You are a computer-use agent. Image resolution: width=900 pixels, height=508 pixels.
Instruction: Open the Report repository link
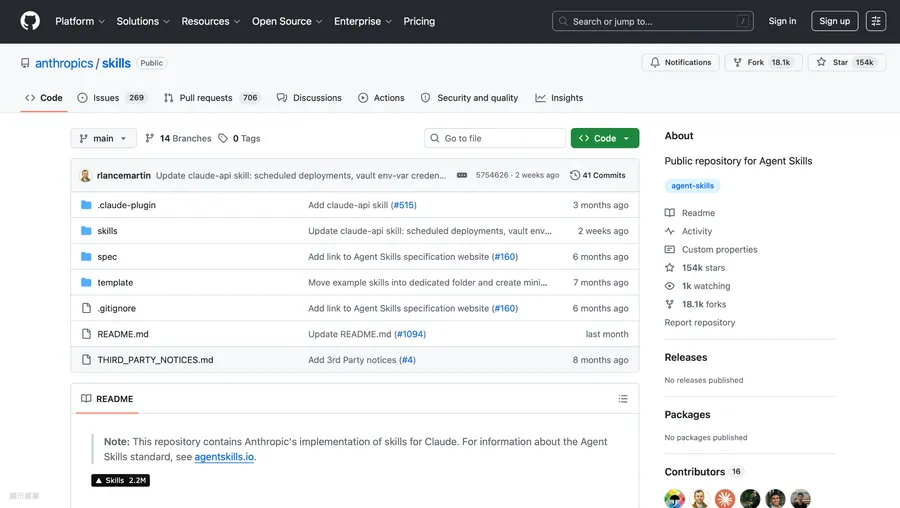(x=700, y=323)
